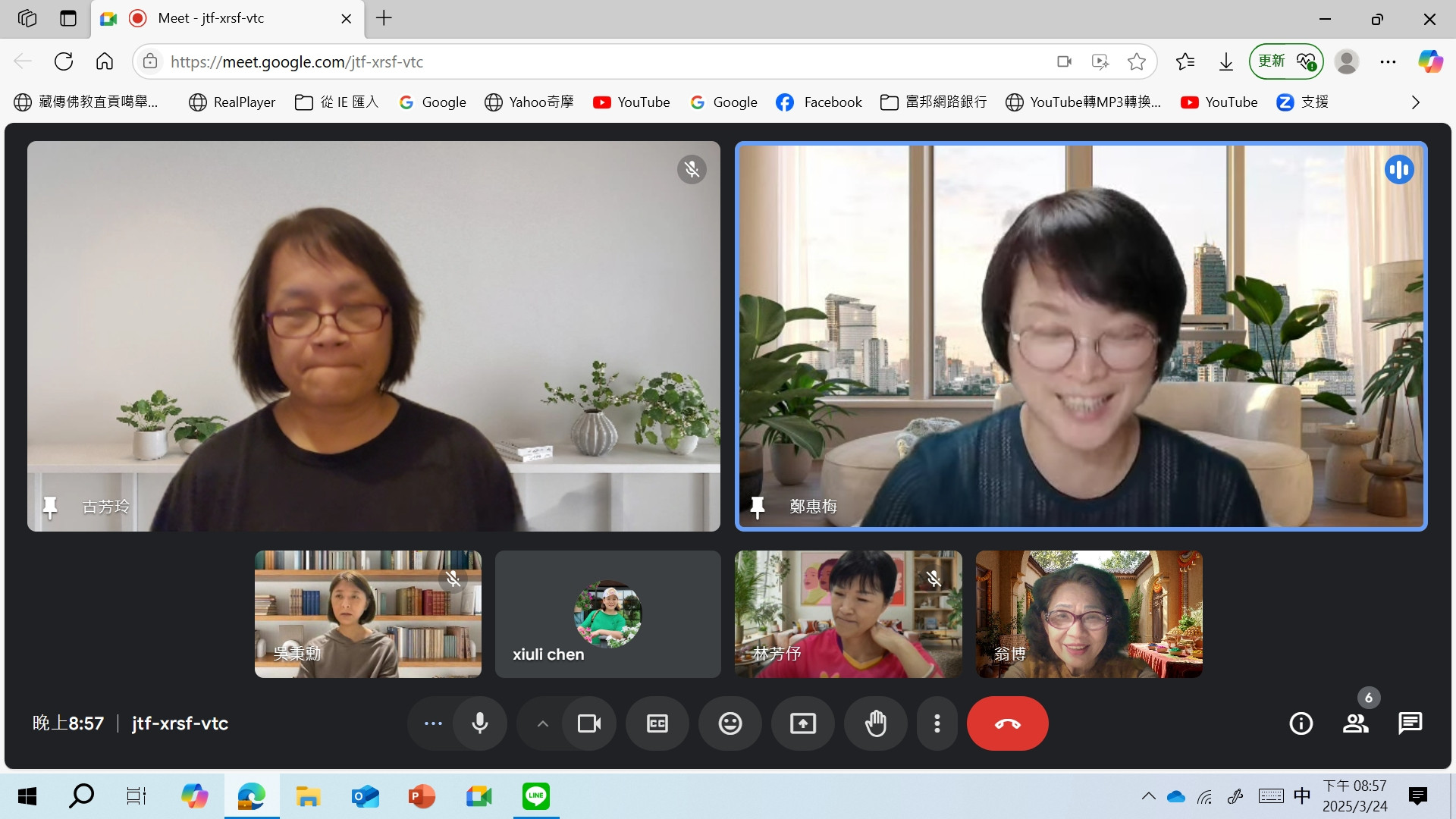Expand audio options ellipsis beside microphone

coord(433,723)
